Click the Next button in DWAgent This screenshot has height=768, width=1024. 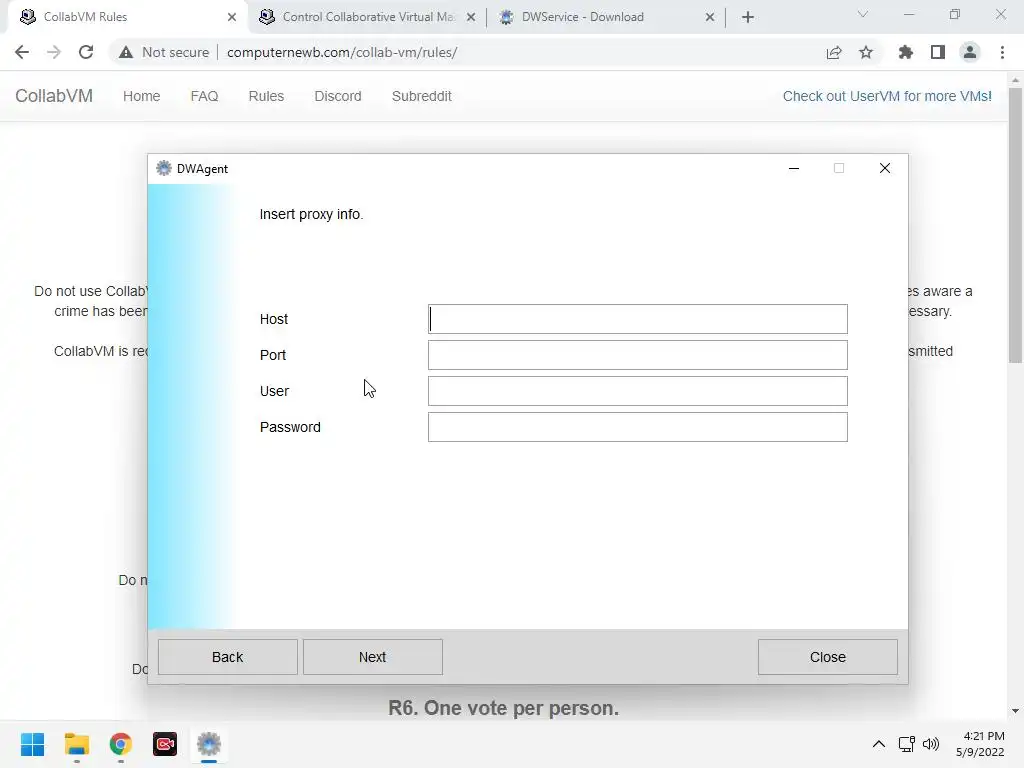click(x=372, y=657)
